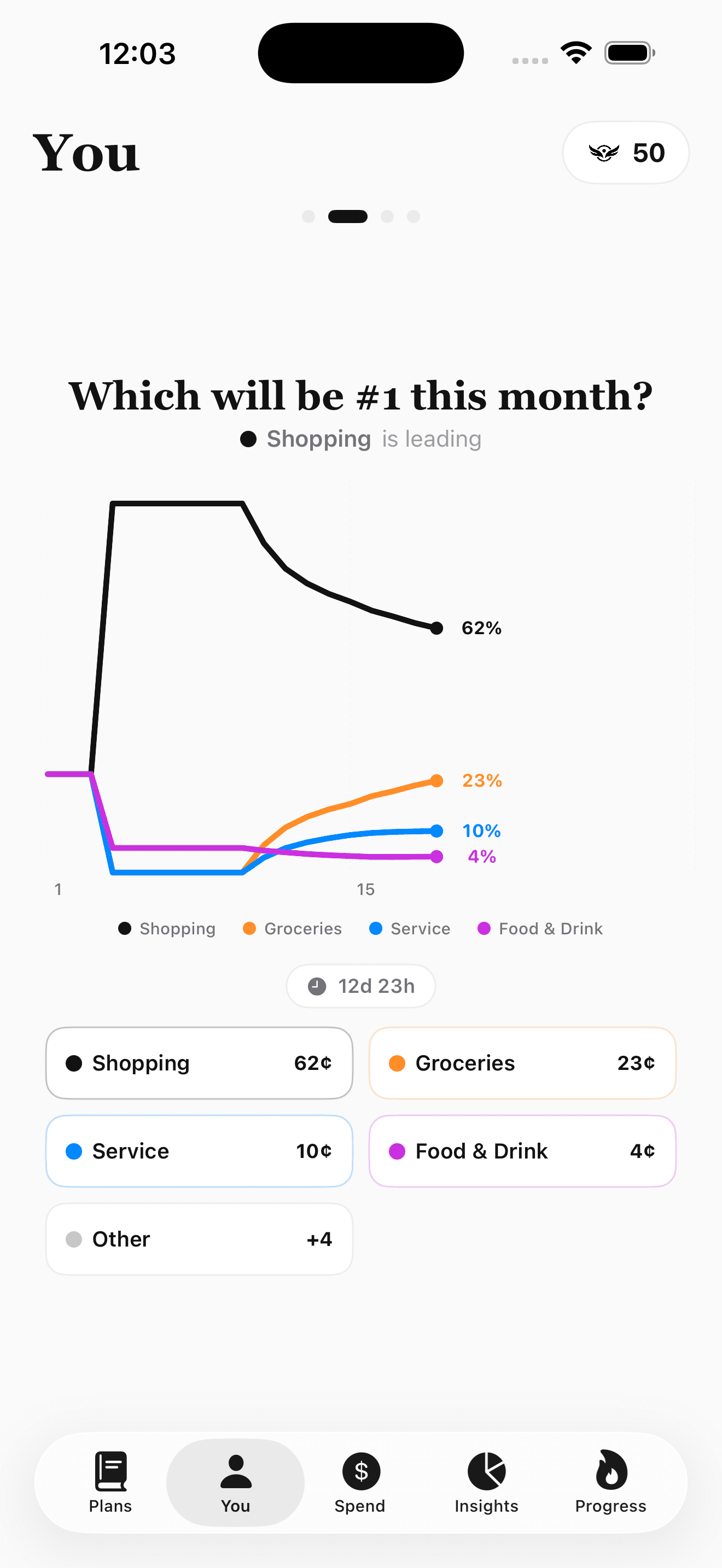This screenshot has width=722, height=1568.
Task: Tap the Shopping 62% chart endpoint
Action: coord(436,628)
